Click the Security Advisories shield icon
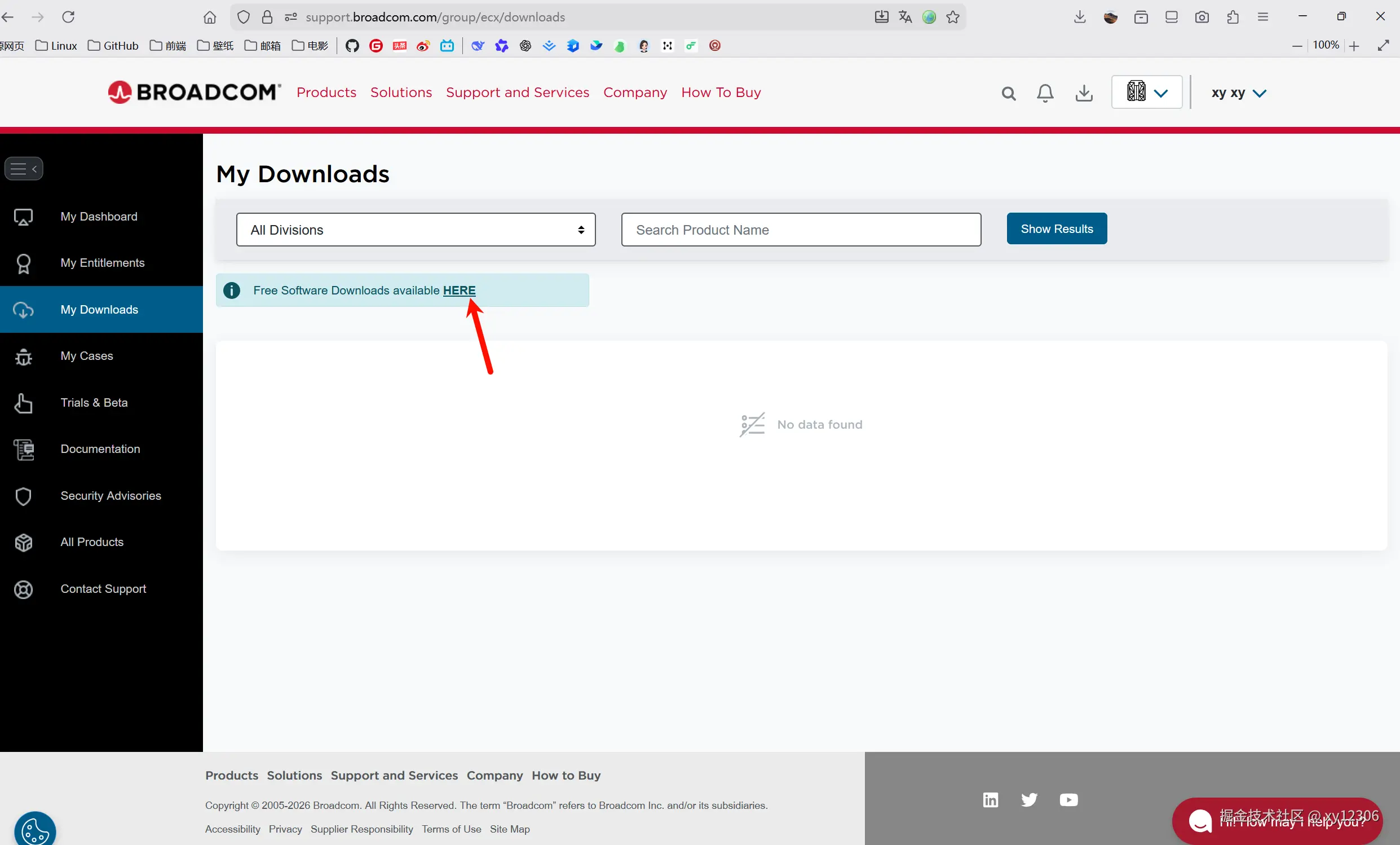 (23, 496)
